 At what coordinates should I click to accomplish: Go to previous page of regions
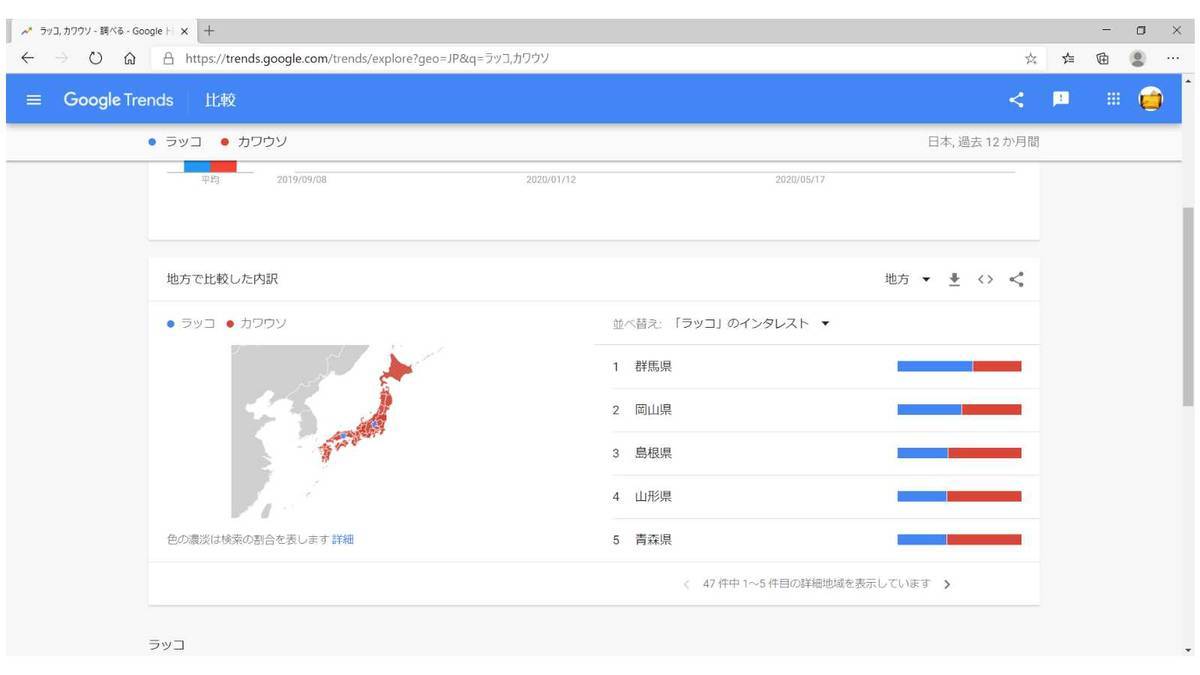[686, 584]
